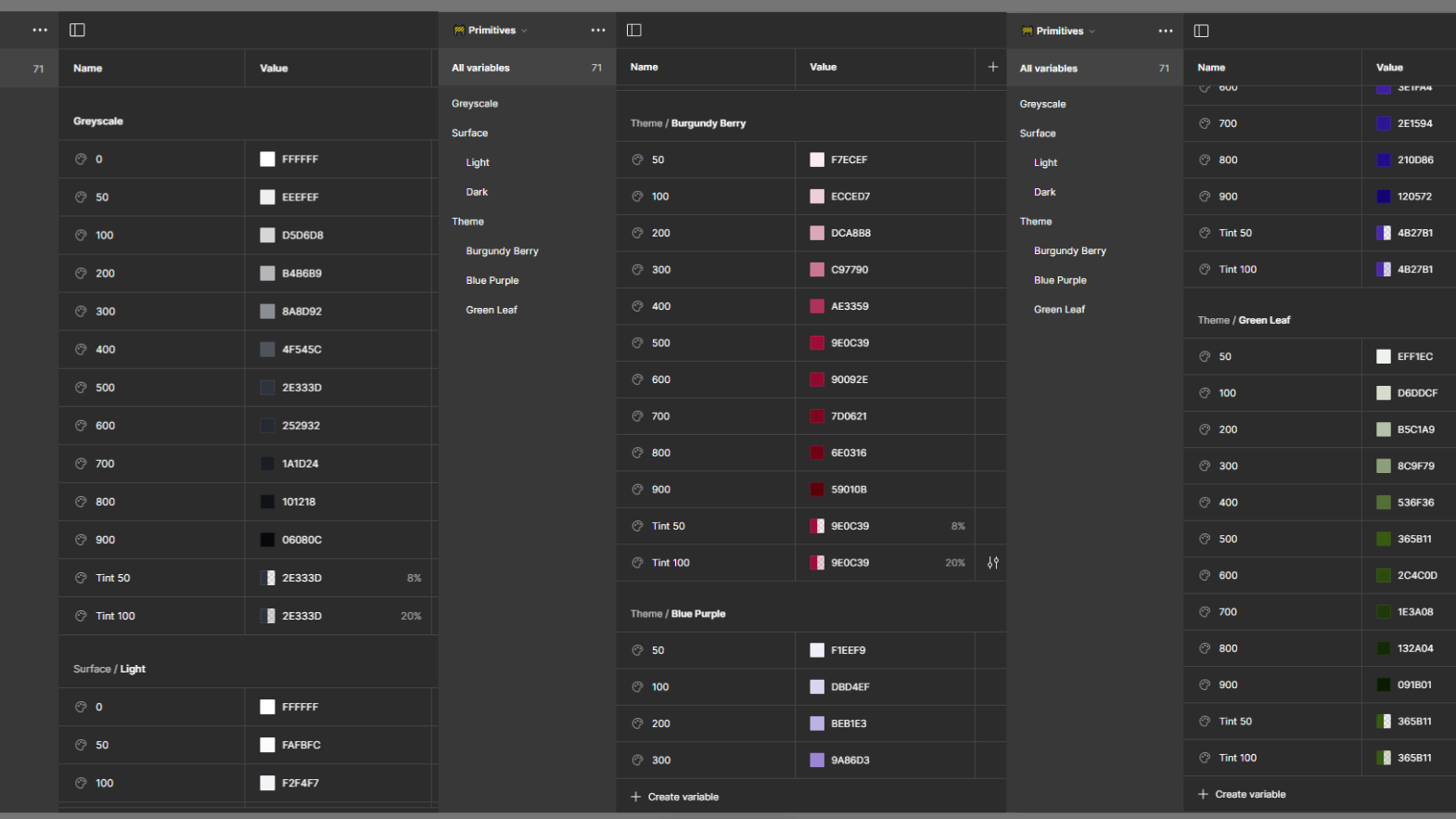Image resolution: width=1456 pixels, height=819 pixels.
Task: Toggle sidebar icon above Green Leaf table
Action: pyautogui.click(x=1202, y=31)
